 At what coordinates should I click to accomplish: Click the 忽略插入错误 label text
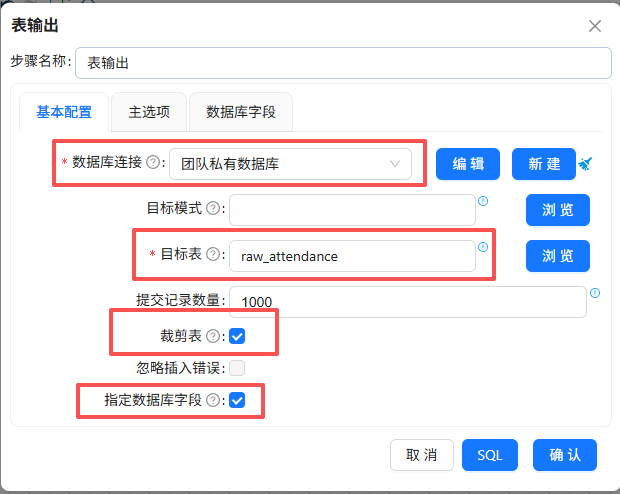pyautogui.click(x=178, y=368)
